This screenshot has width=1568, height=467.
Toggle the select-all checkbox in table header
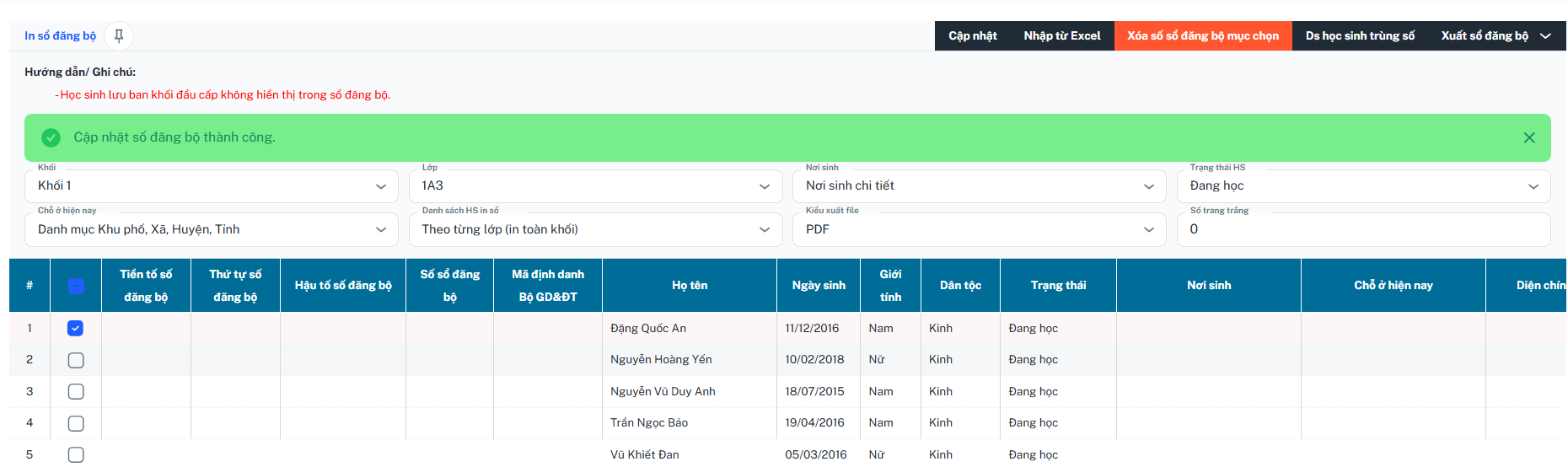pyautogui.click(x=76, y=286)
